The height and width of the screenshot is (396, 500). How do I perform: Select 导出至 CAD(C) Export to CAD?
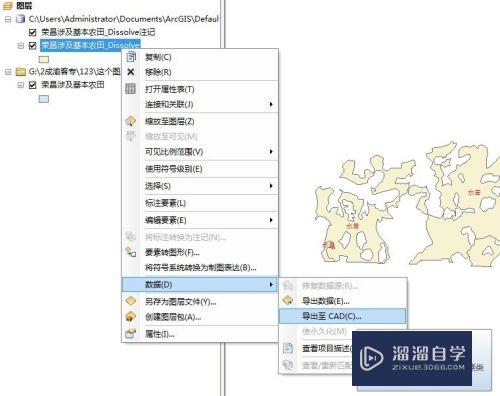[343, 316]
